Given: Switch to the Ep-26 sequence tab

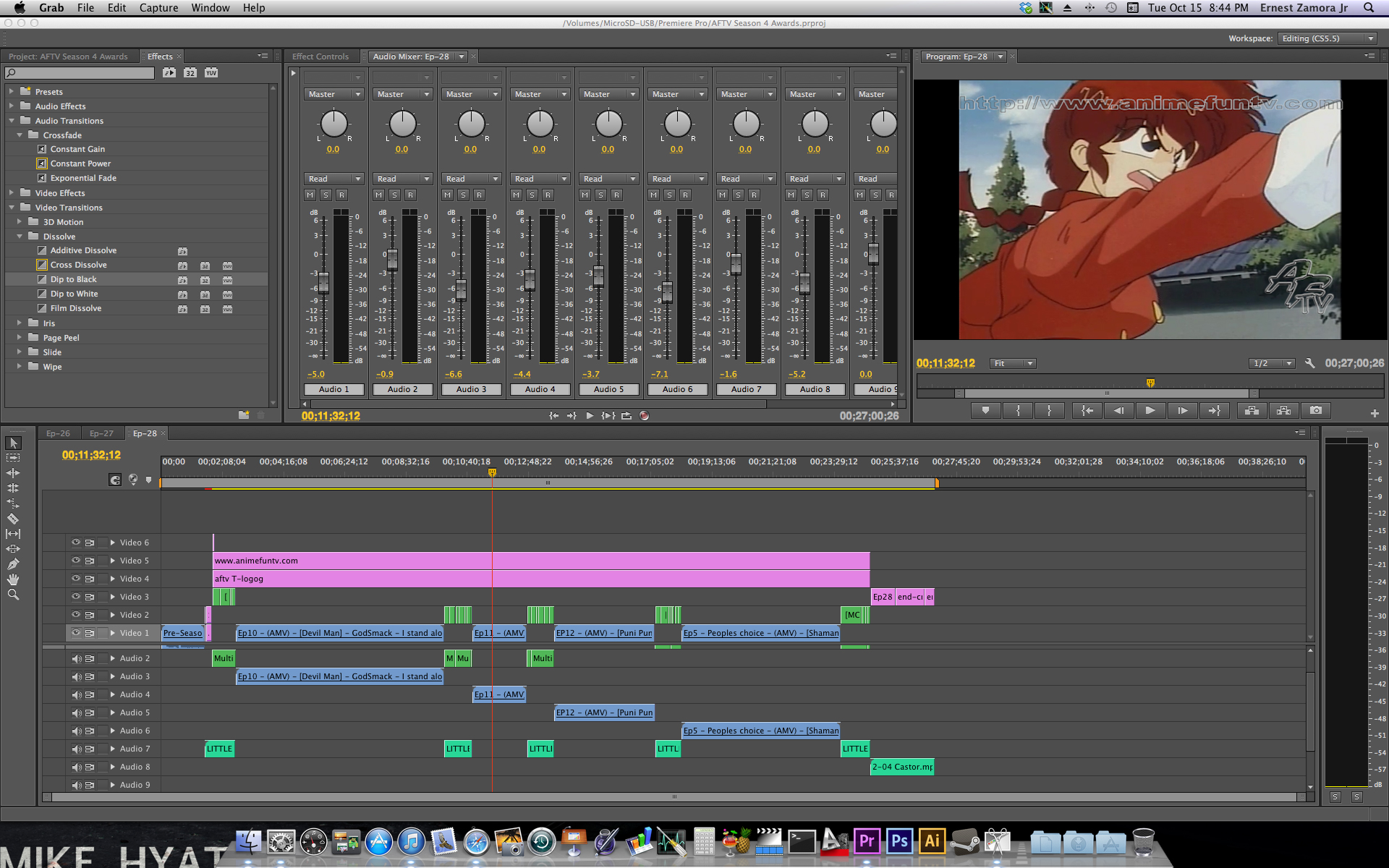Looking at the screenshot, I should [58, 433].
